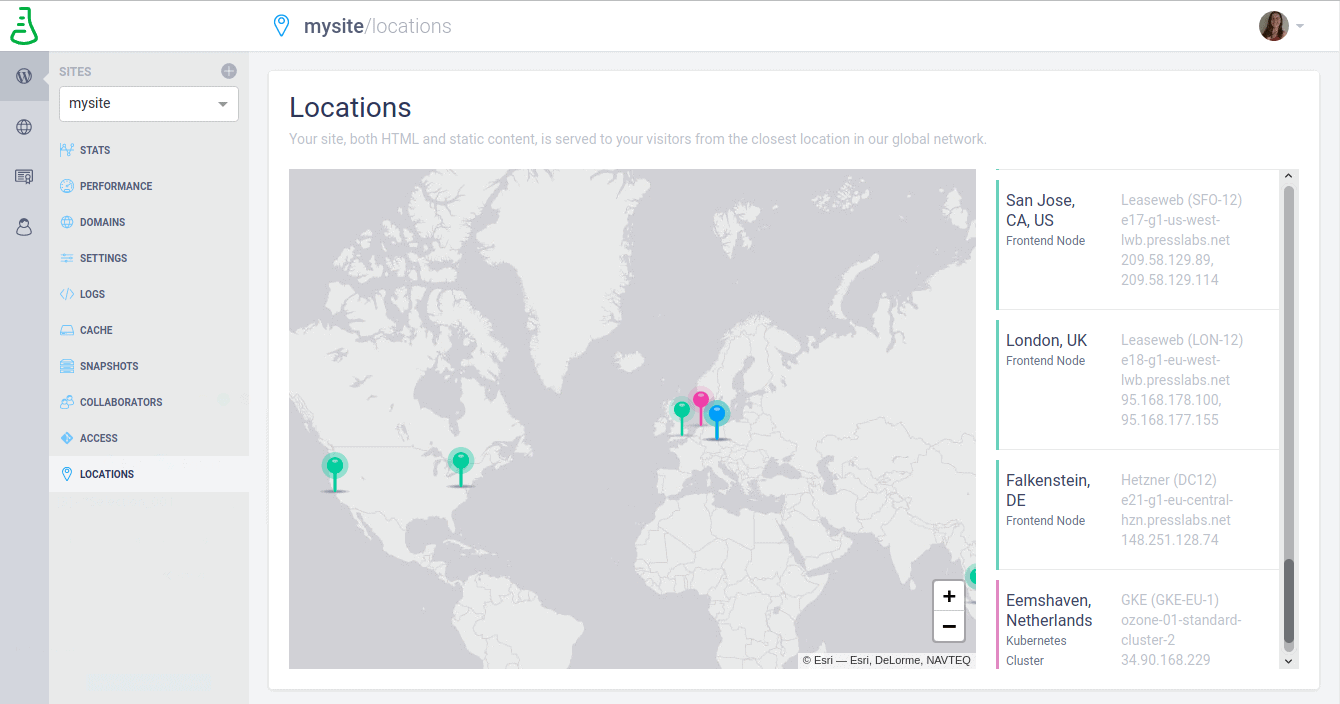Open the billing certificate icon in rail
This screenshot has height=704, width=1340.
[24, 177]
